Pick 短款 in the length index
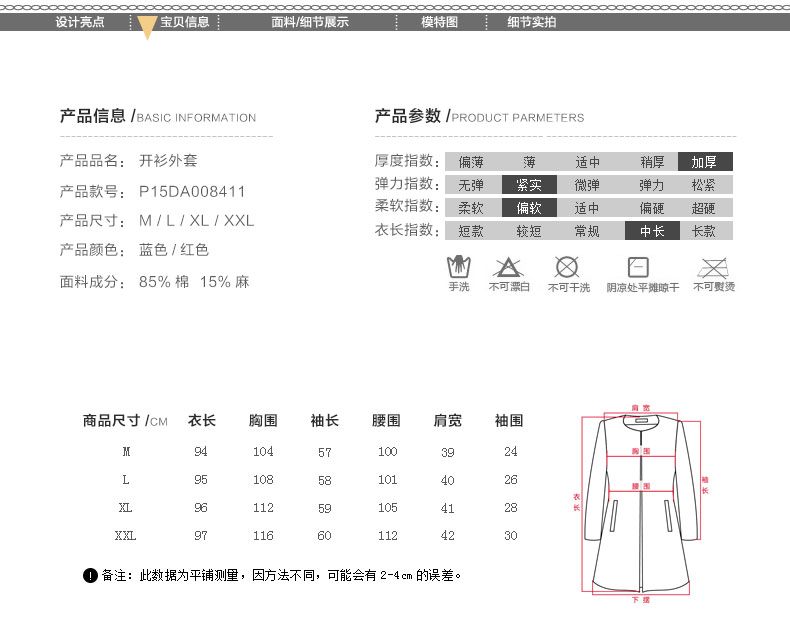 [x=471, y=231]
